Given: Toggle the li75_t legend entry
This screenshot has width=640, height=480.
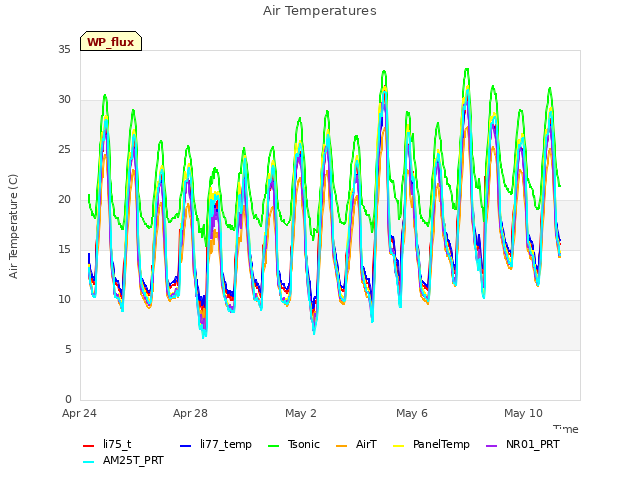Looking at the screenshot, I should (107, 444).
